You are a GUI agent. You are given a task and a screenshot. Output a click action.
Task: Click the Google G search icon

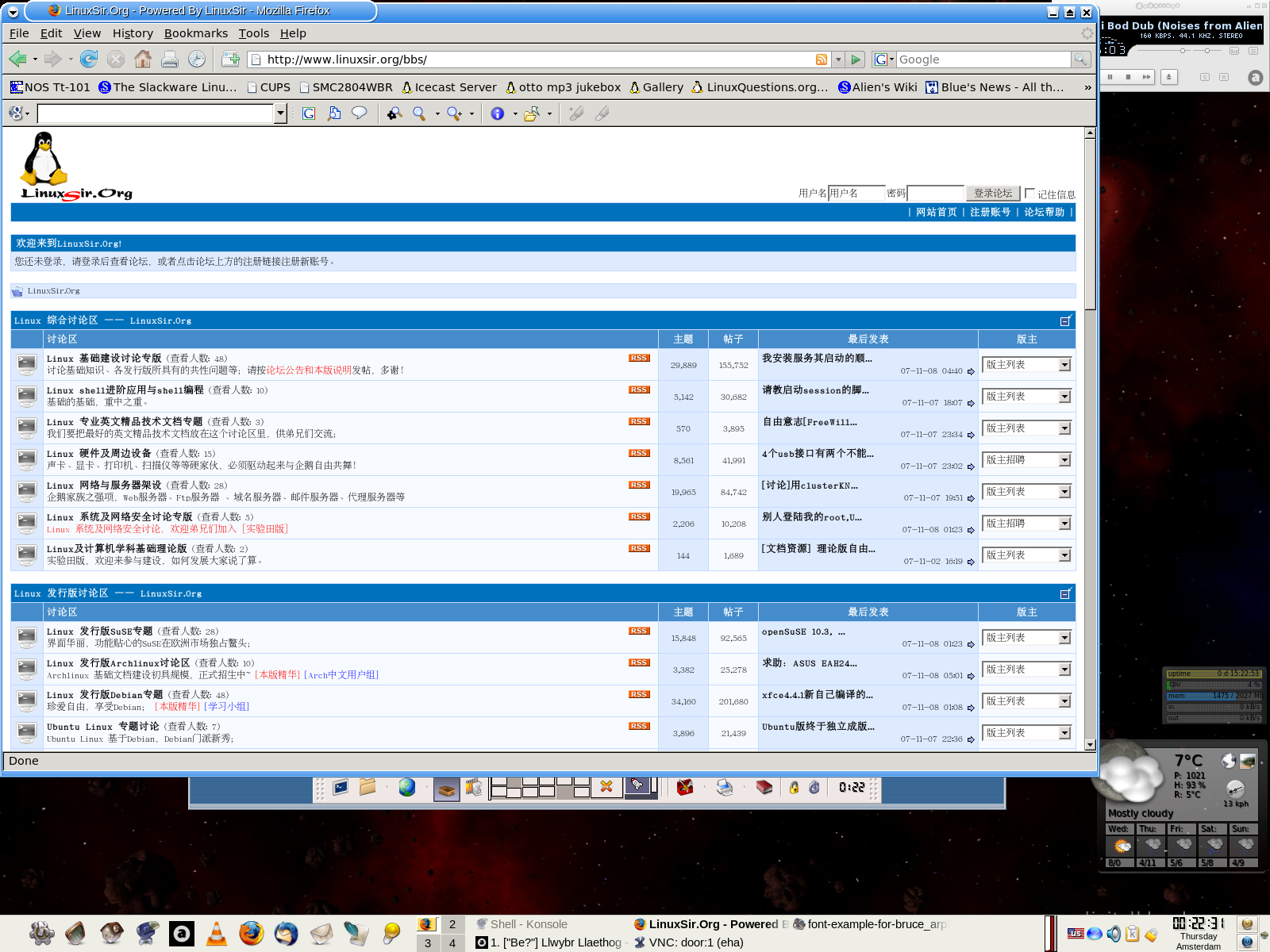(309, 113)
